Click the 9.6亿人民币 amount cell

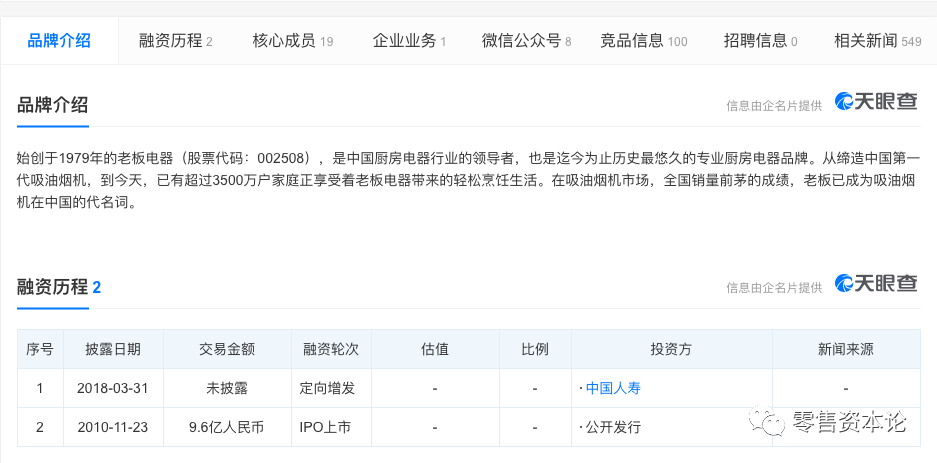tap(227, 427)
